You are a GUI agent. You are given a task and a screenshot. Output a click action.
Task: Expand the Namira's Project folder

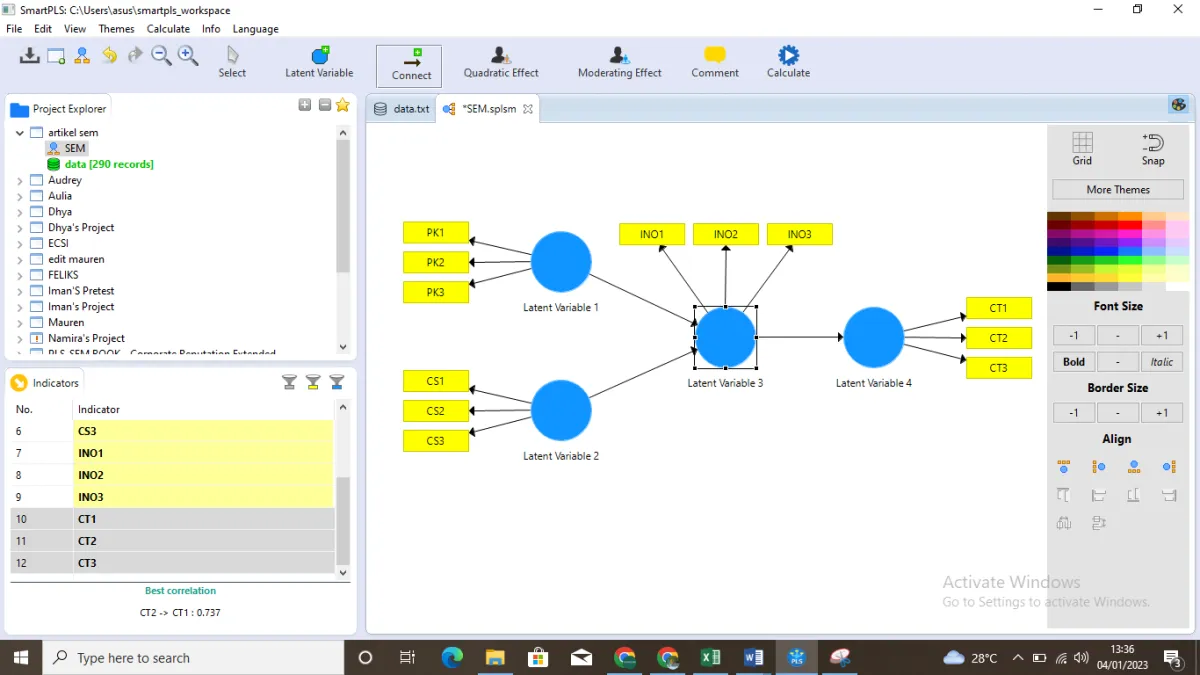point(20,338)
